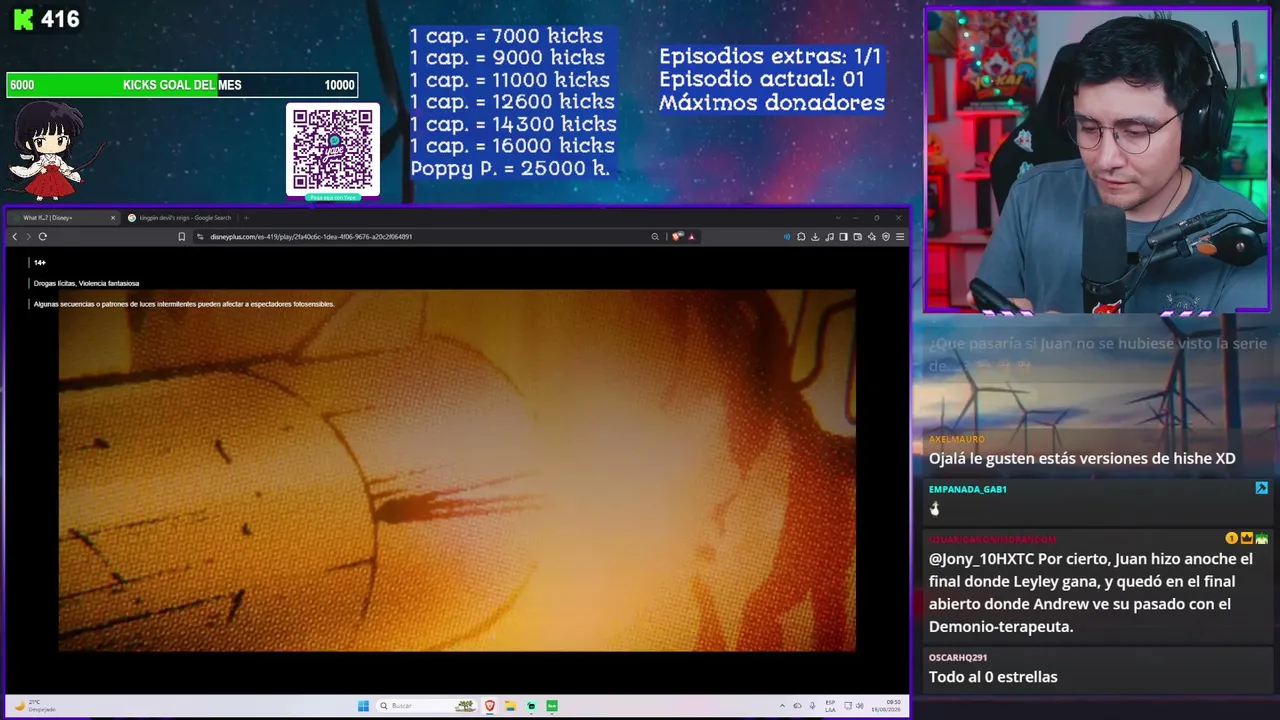Click the streamer webcam feed
1280x720 pixels.
pos(1097,161)
